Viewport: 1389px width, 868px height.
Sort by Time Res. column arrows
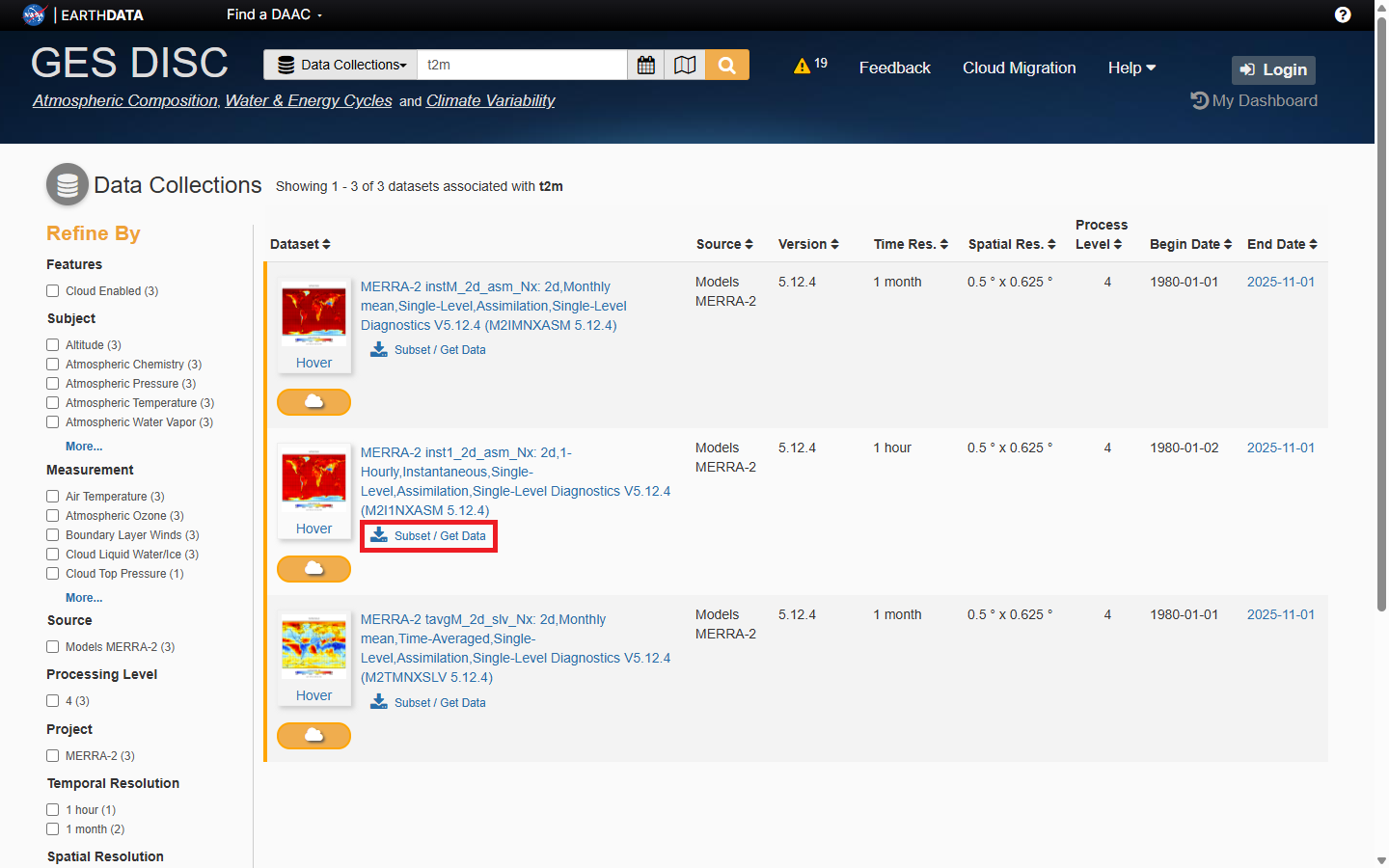[x=944, y=244]
